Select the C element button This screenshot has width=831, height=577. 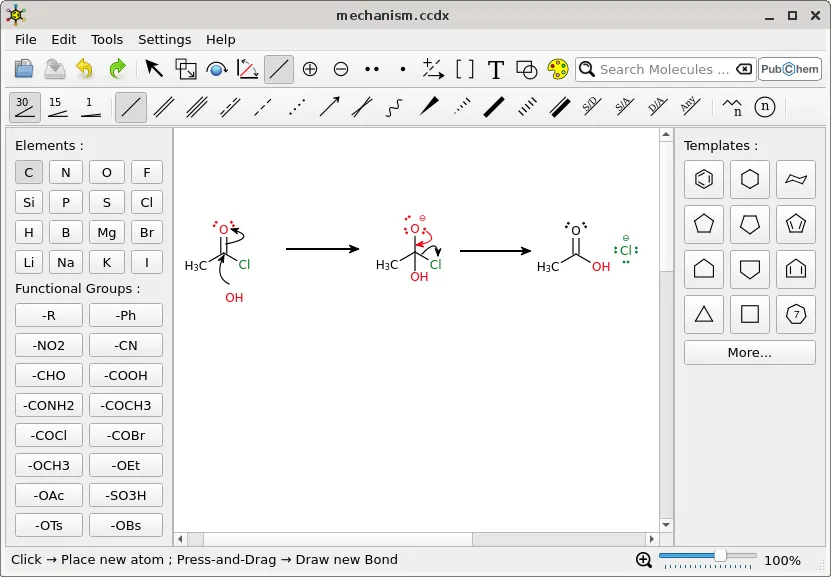[x=29, y=173]
